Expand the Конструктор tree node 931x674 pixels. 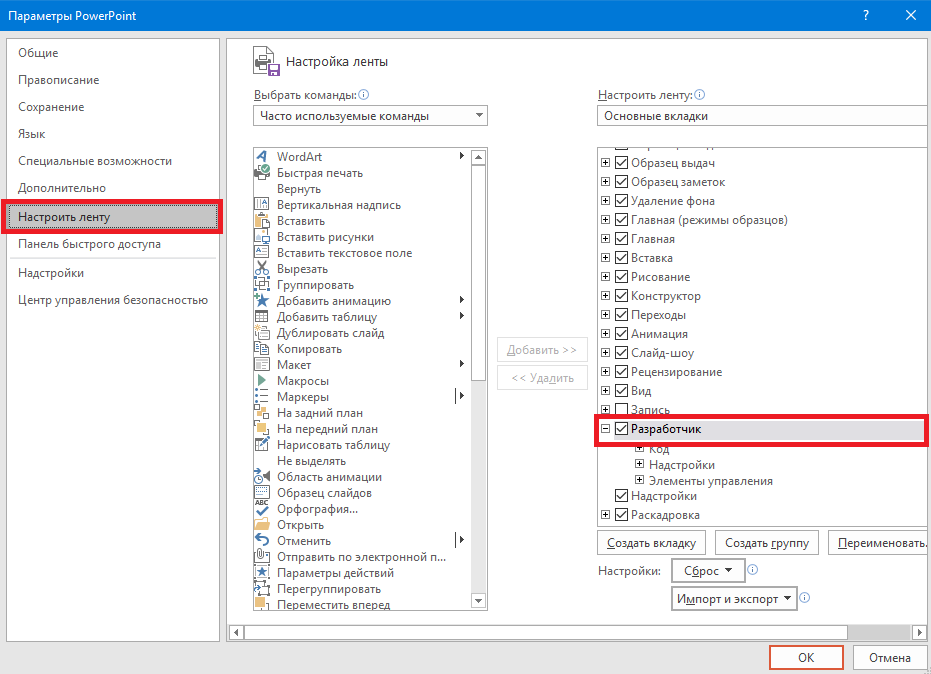(605, 296)
